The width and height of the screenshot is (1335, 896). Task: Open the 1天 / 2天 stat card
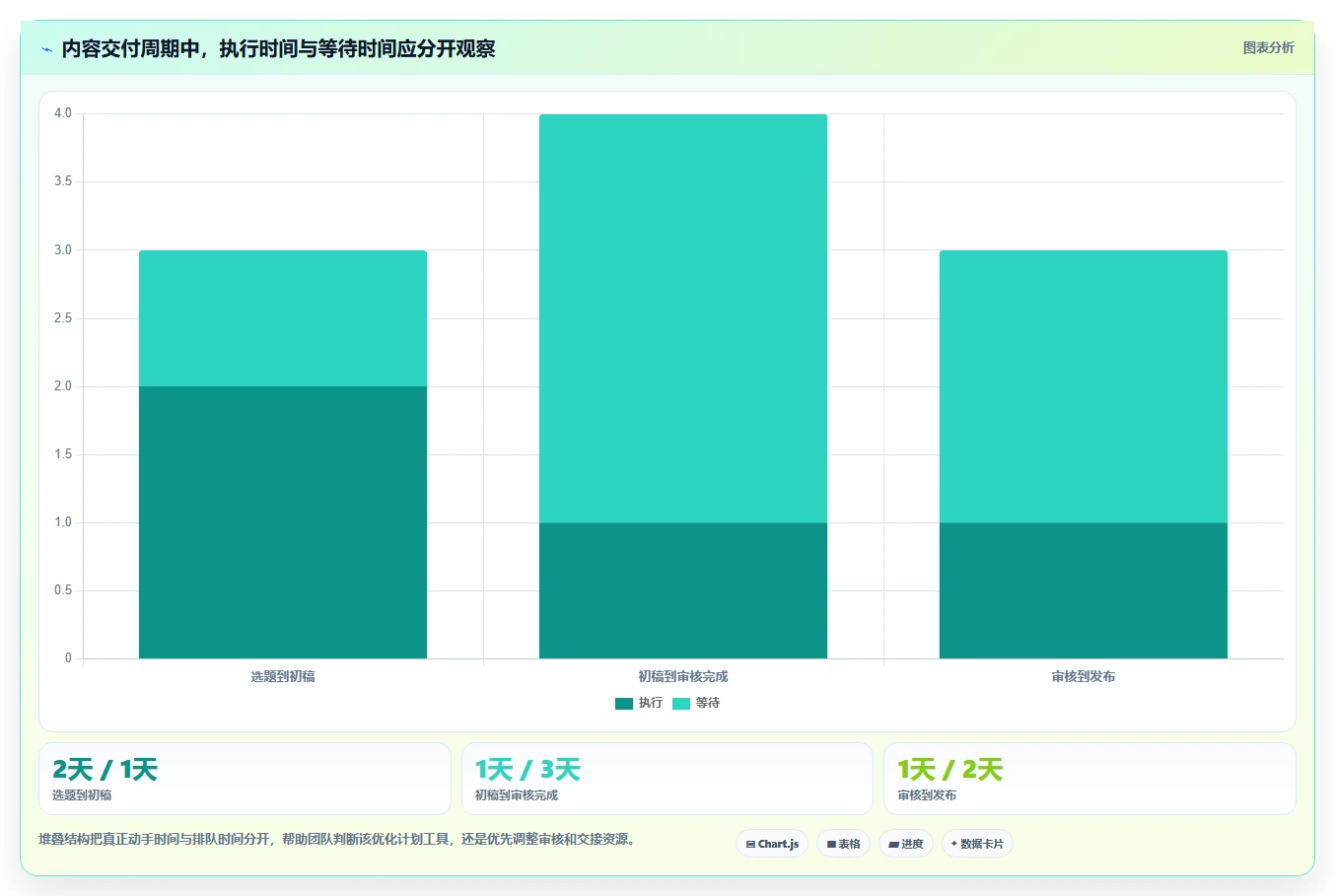tap(1089, 779)
